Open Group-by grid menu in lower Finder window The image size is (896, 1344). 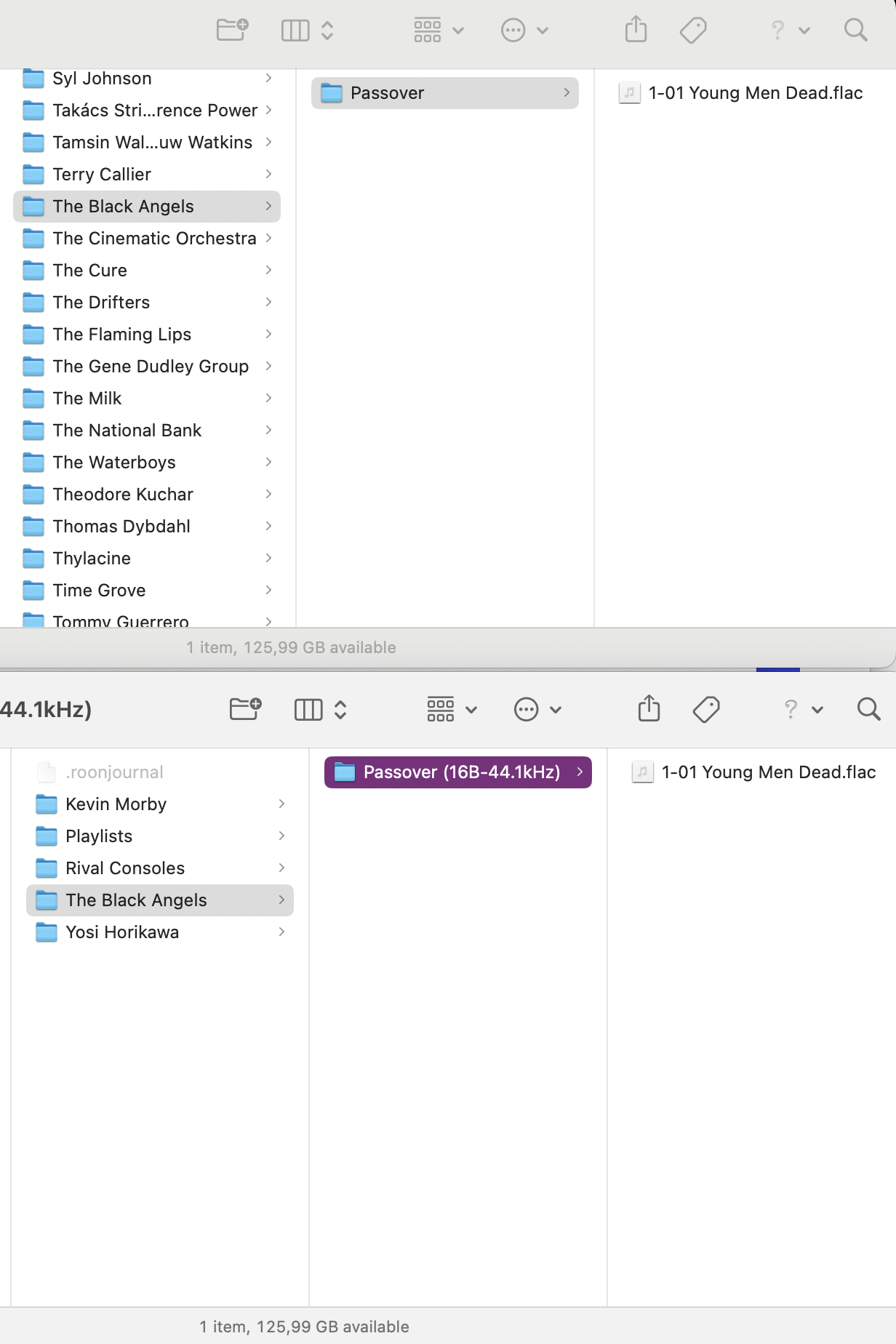click(452, 710)
